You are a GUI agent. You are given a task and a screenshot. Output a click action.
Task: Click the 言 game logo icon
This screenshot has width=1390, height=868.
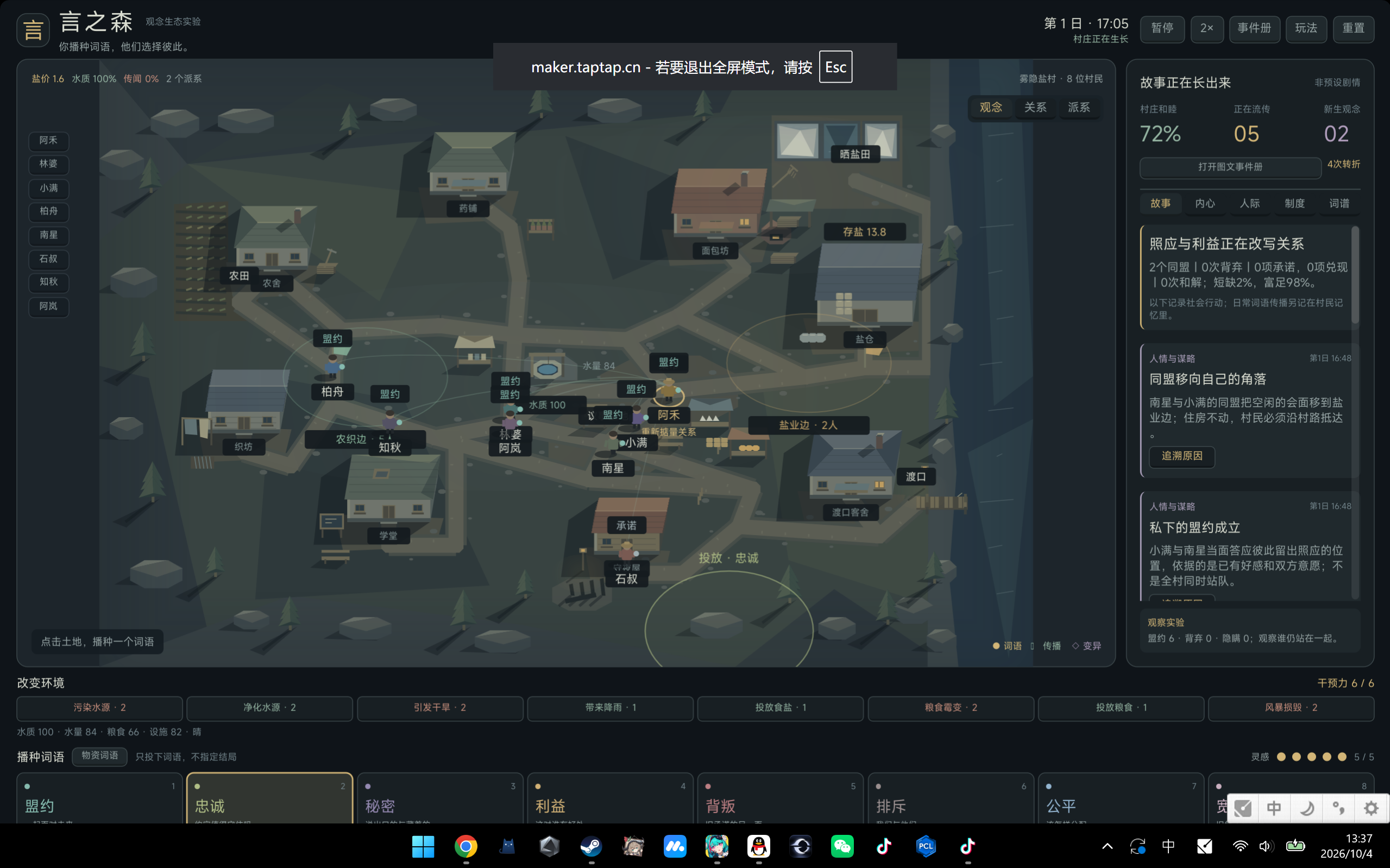[x=33, y=29]
